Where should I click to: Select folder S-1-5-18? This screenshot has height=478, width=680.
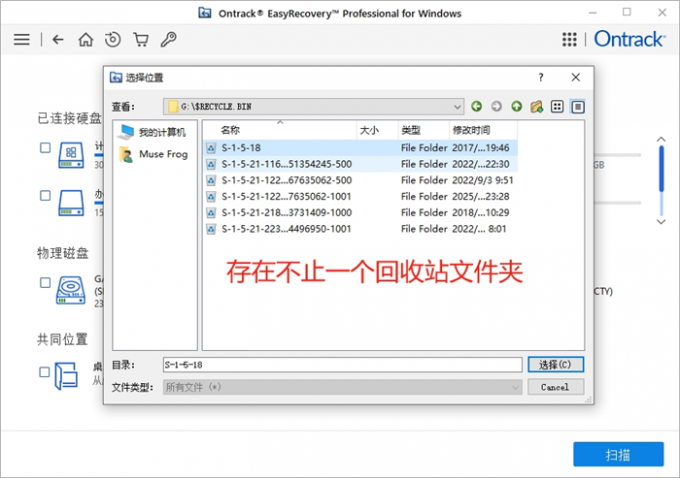360,148
